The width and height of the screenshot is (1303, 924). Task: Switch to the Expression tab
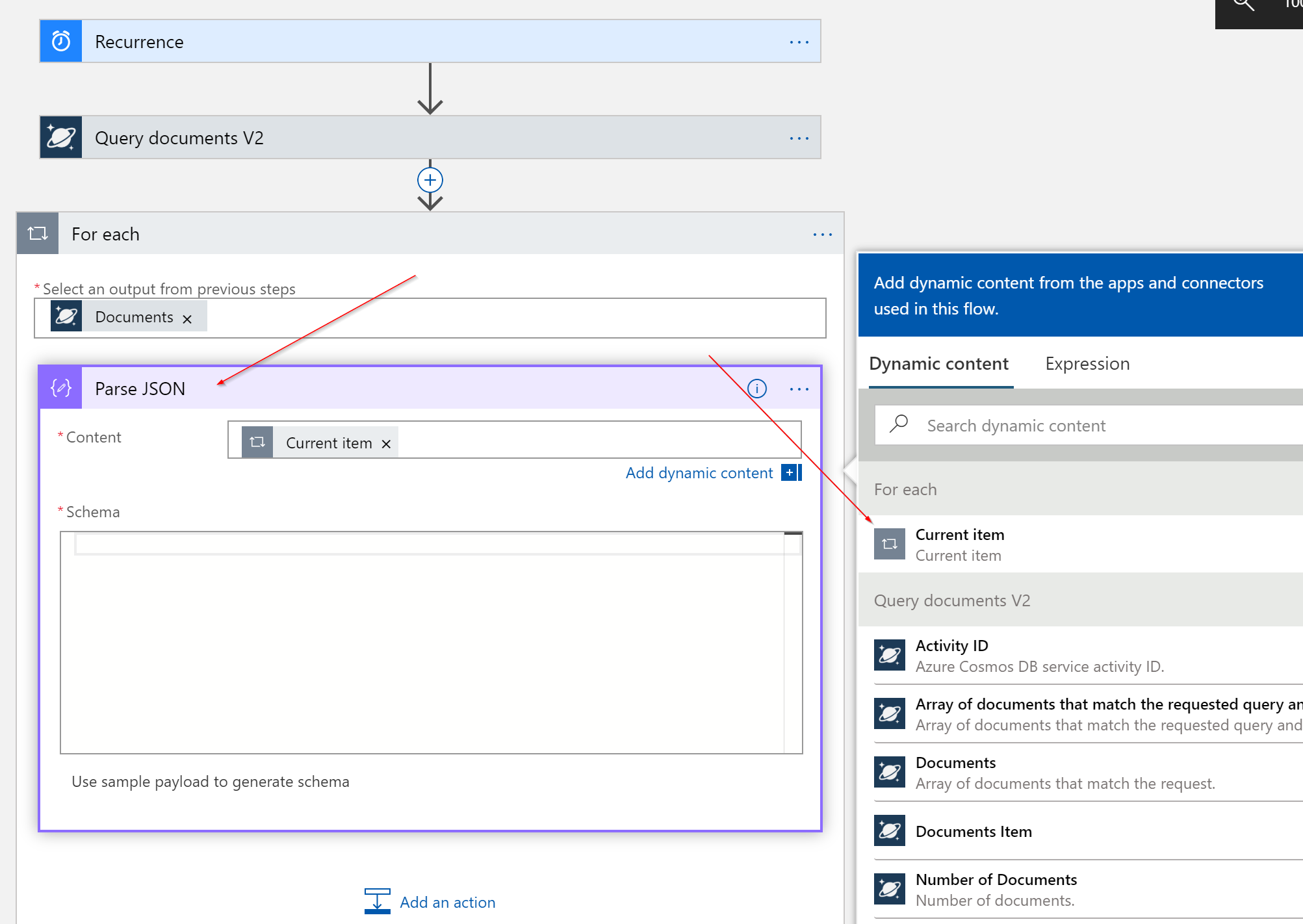1087,364
